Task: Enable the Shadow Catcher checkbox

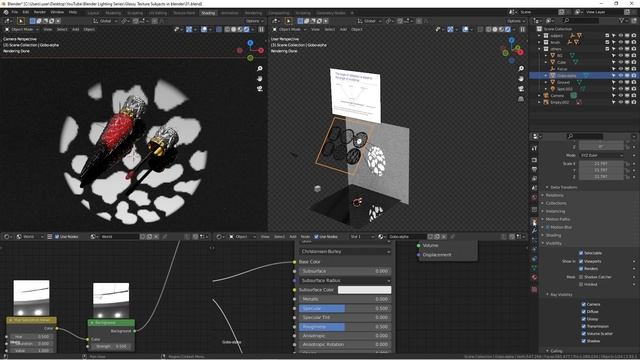Action: pyautogui.click(x=581, y=277)
